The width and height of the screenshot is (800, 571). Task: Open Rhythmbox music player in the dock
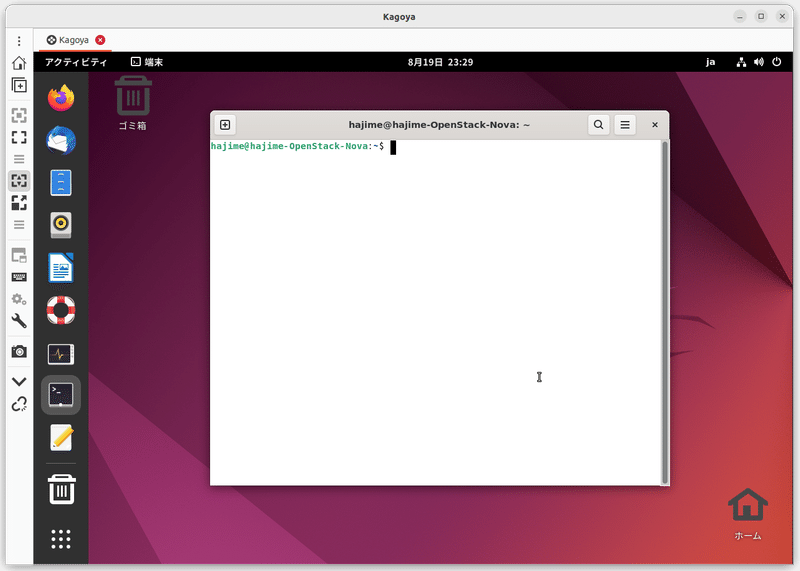pos(61,225)
